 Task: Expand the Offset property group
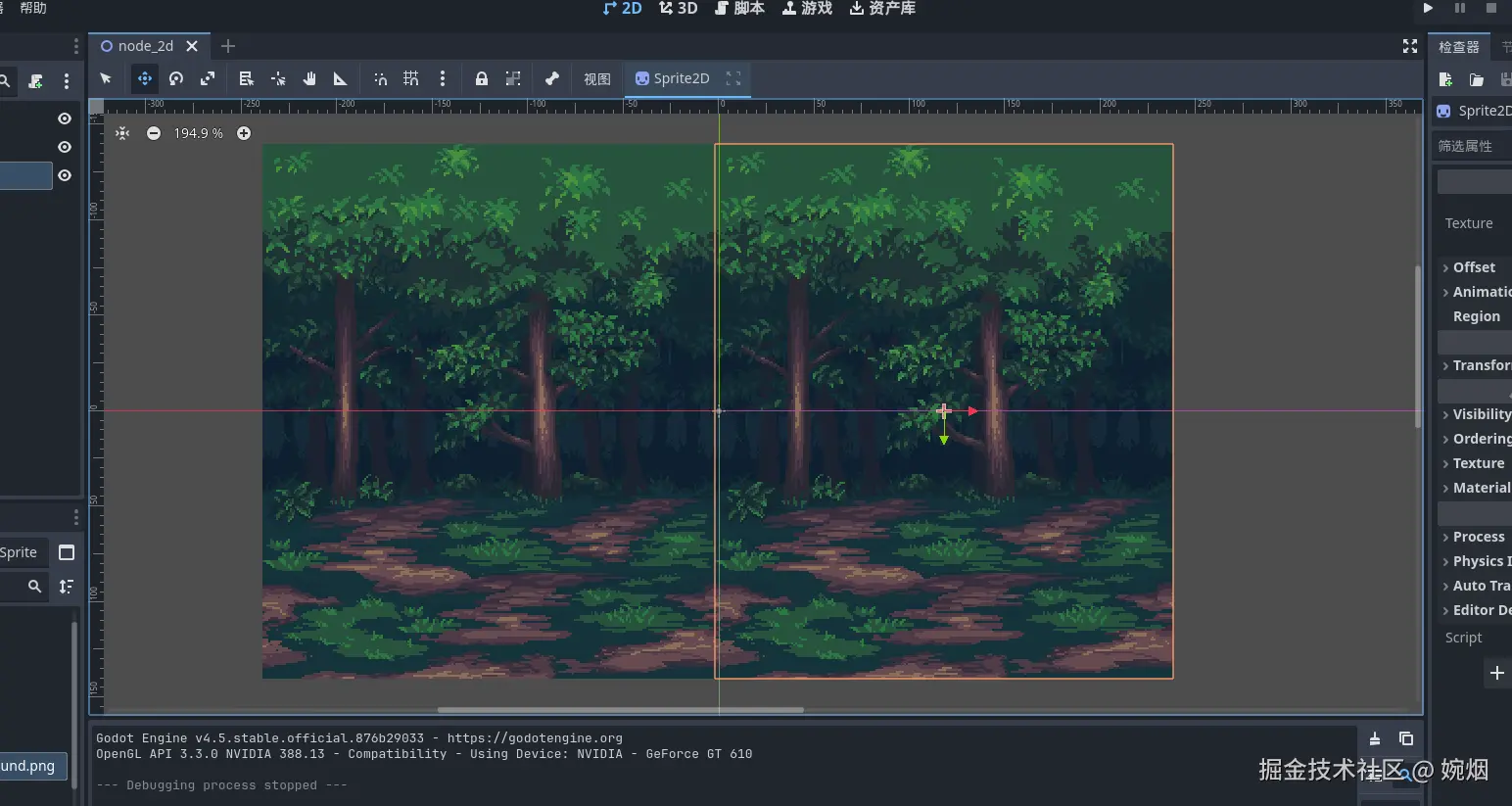(x=1475, y=267)
